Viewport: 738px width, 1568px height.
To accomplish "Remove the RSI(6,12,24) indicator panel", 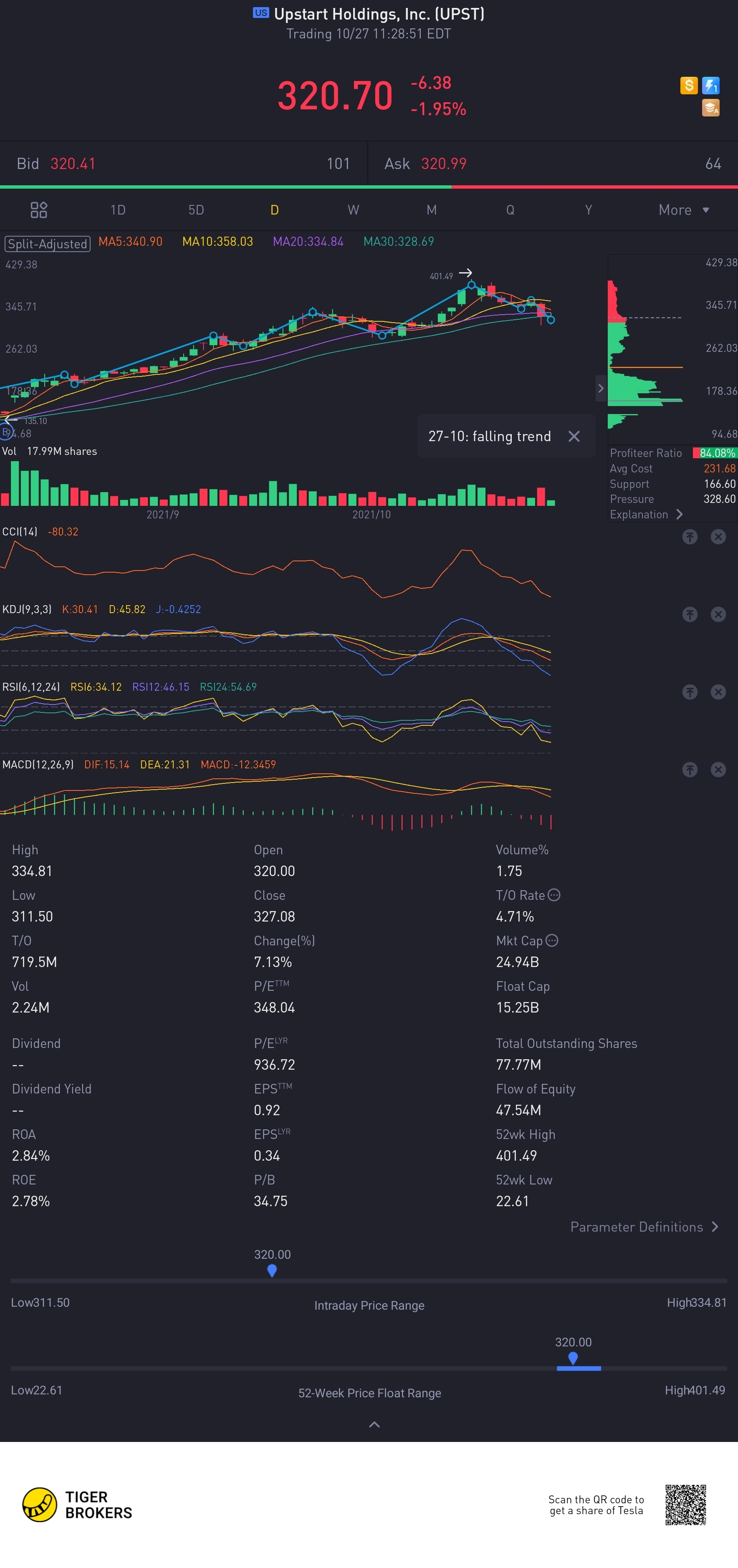I will pos(718,692).
